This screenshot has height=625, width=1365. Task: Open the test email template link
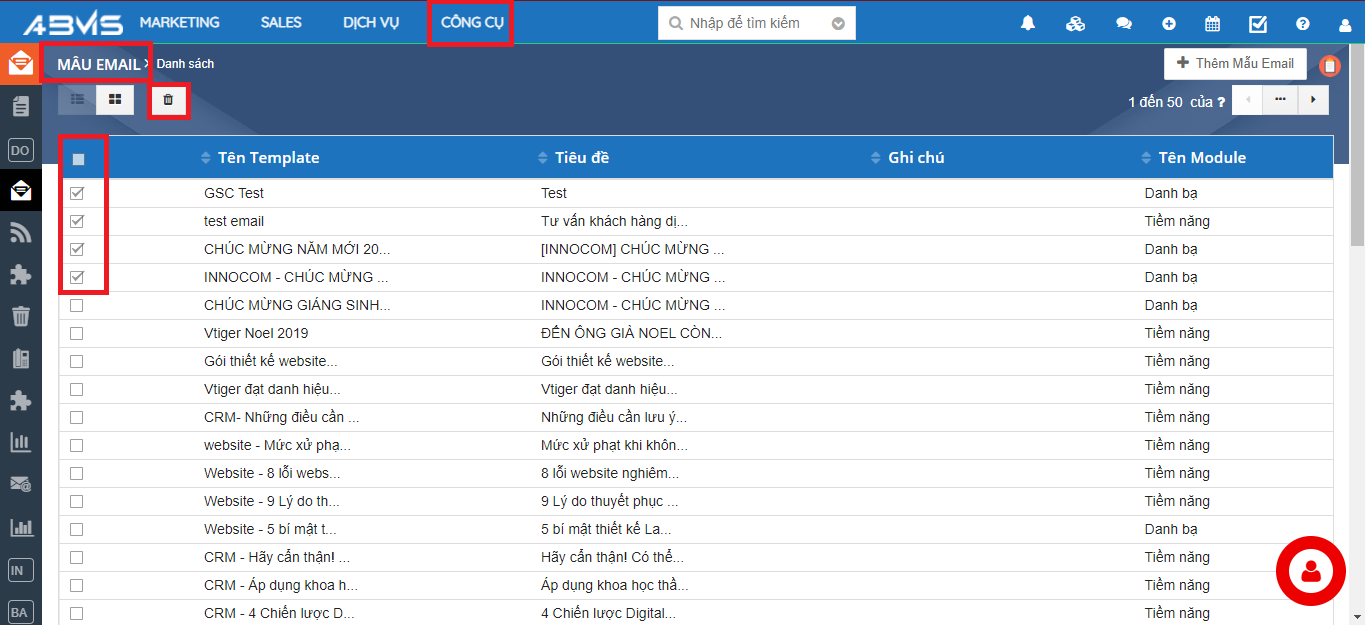(234, 221)
